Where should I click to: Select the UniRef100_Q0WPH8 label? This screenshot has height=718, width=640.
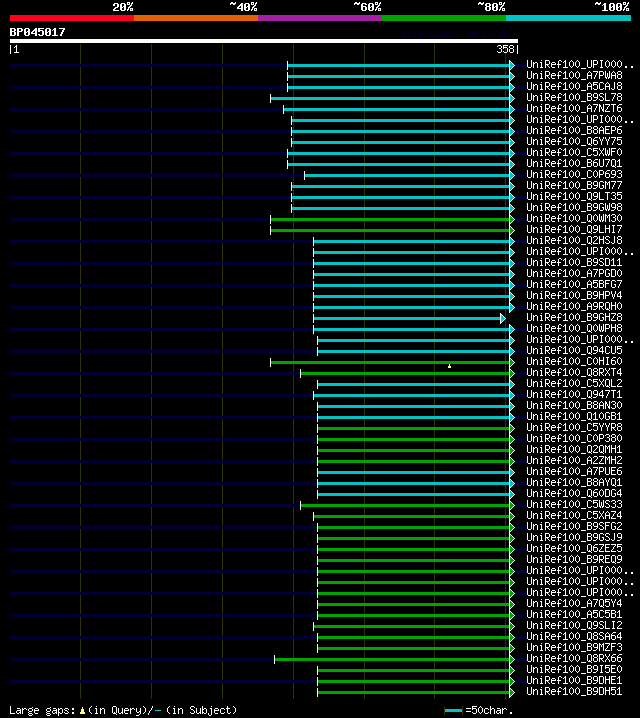pyautogui.click(x=574, y=328)
